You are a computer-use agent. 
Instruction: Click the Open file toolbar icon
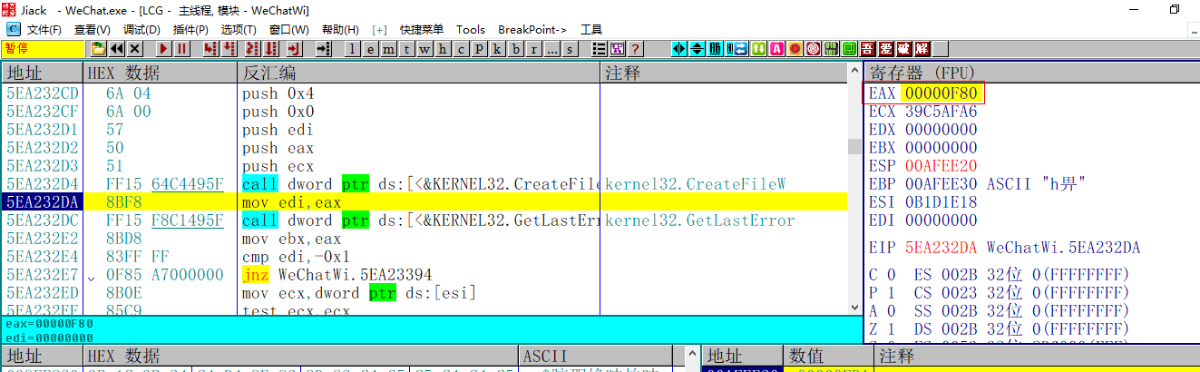[x=98, y=48]
